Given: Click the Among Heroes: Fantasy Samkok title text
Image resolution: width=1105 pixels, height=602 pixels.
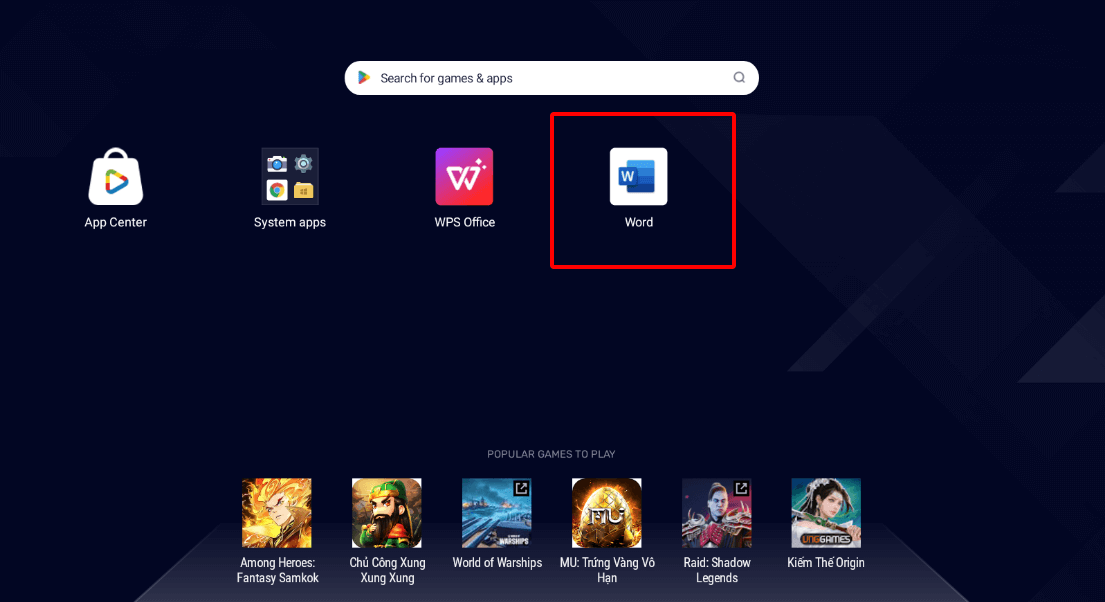Looking at the screenshot, I should 277,570.
